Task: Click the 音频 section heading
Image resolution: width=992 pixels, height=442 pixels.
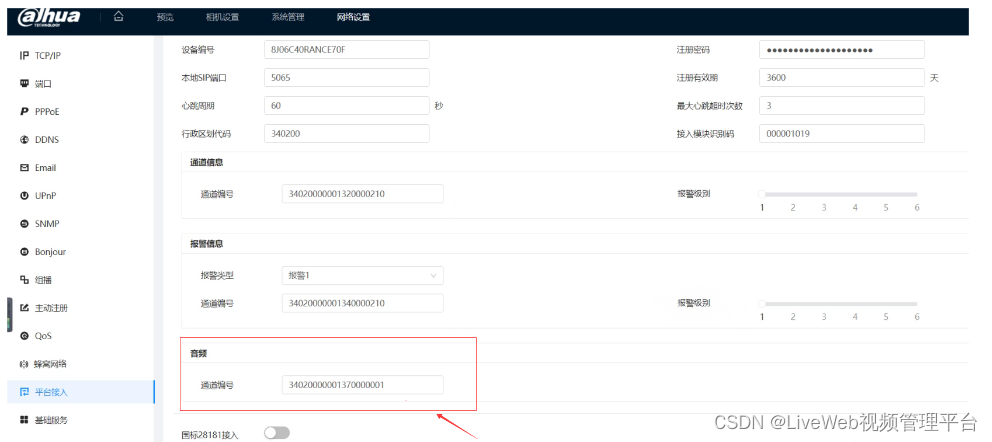Action: (199, 353)
